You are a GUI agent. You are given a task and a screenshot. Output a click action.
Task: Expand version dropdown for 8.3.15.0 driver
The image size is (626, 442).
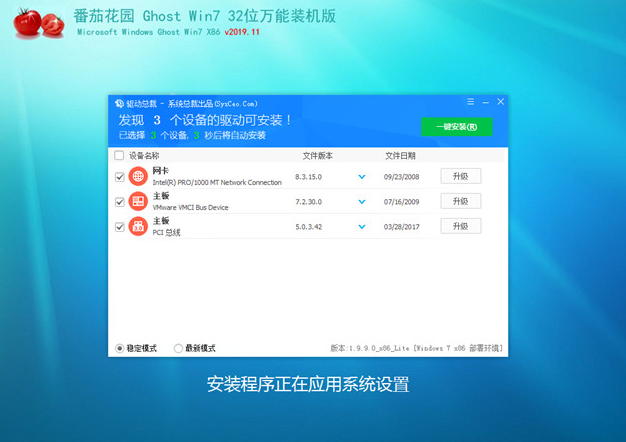click(x=362, y=176)
